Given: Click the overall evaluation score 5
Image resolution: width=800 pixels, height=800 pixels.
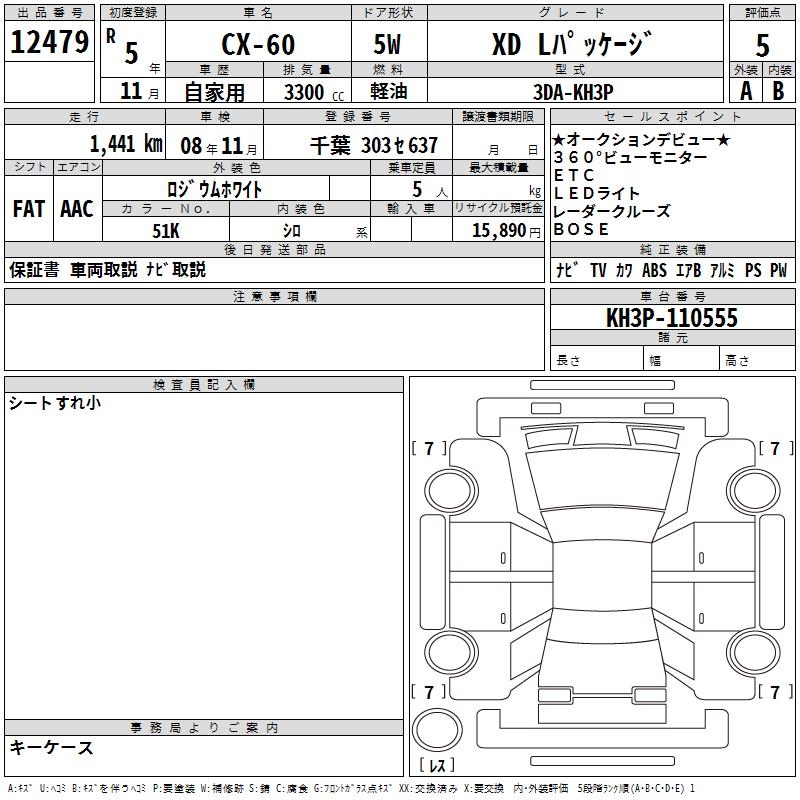Looking at the screenshot, I should pos(763,45).
